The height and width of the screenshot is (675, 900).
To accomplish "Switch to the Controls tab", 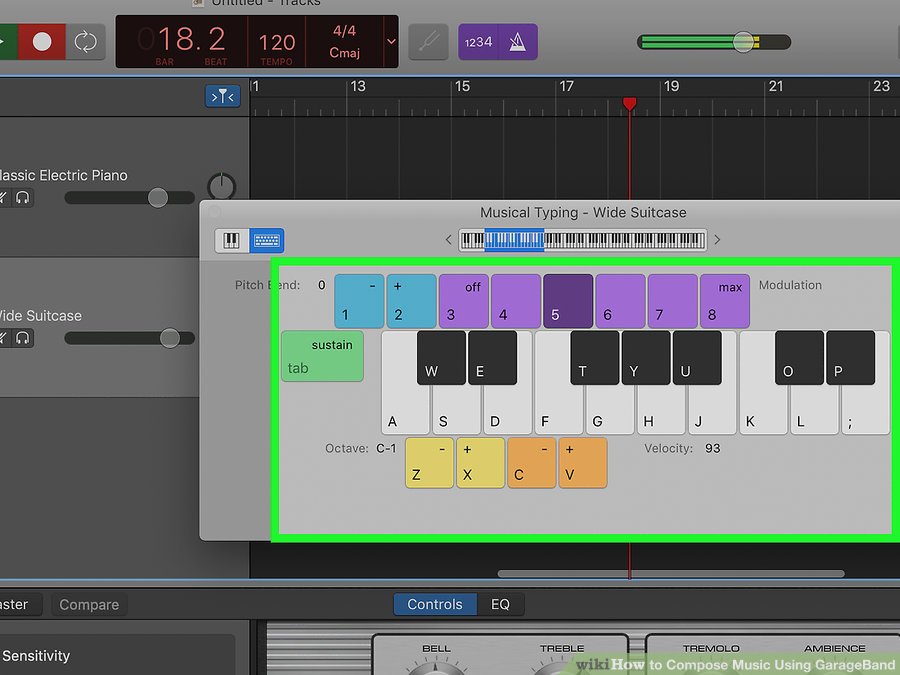I will (x=435, y=604).
